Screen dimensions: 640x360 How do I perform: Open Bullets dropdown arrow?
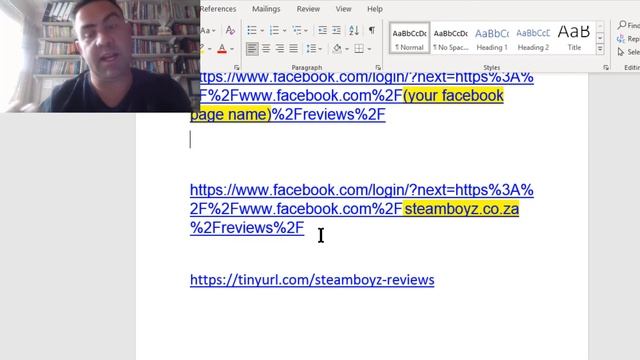pos(262,31)
